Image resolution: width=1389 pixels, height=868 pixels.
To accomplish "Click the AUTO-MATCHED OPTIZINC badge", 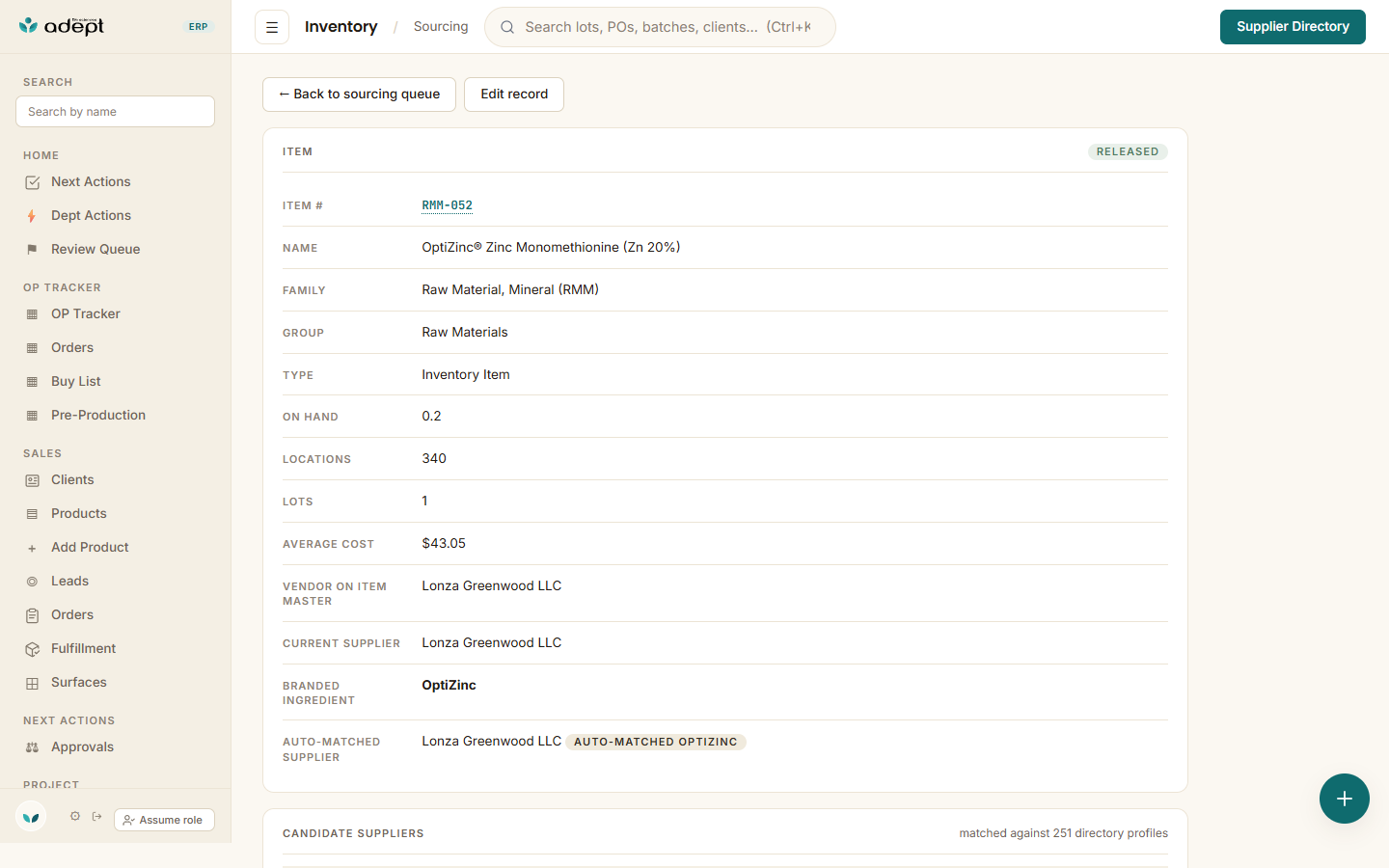I will (x=656, y=742).
